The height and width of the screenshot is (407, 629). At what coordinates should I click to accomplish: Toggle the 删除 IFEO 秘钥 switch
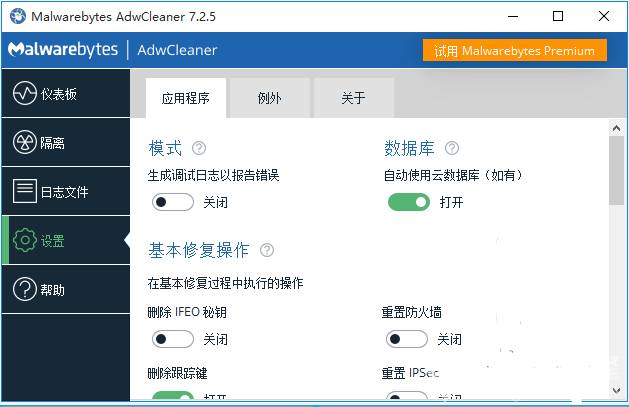(172, 339)
